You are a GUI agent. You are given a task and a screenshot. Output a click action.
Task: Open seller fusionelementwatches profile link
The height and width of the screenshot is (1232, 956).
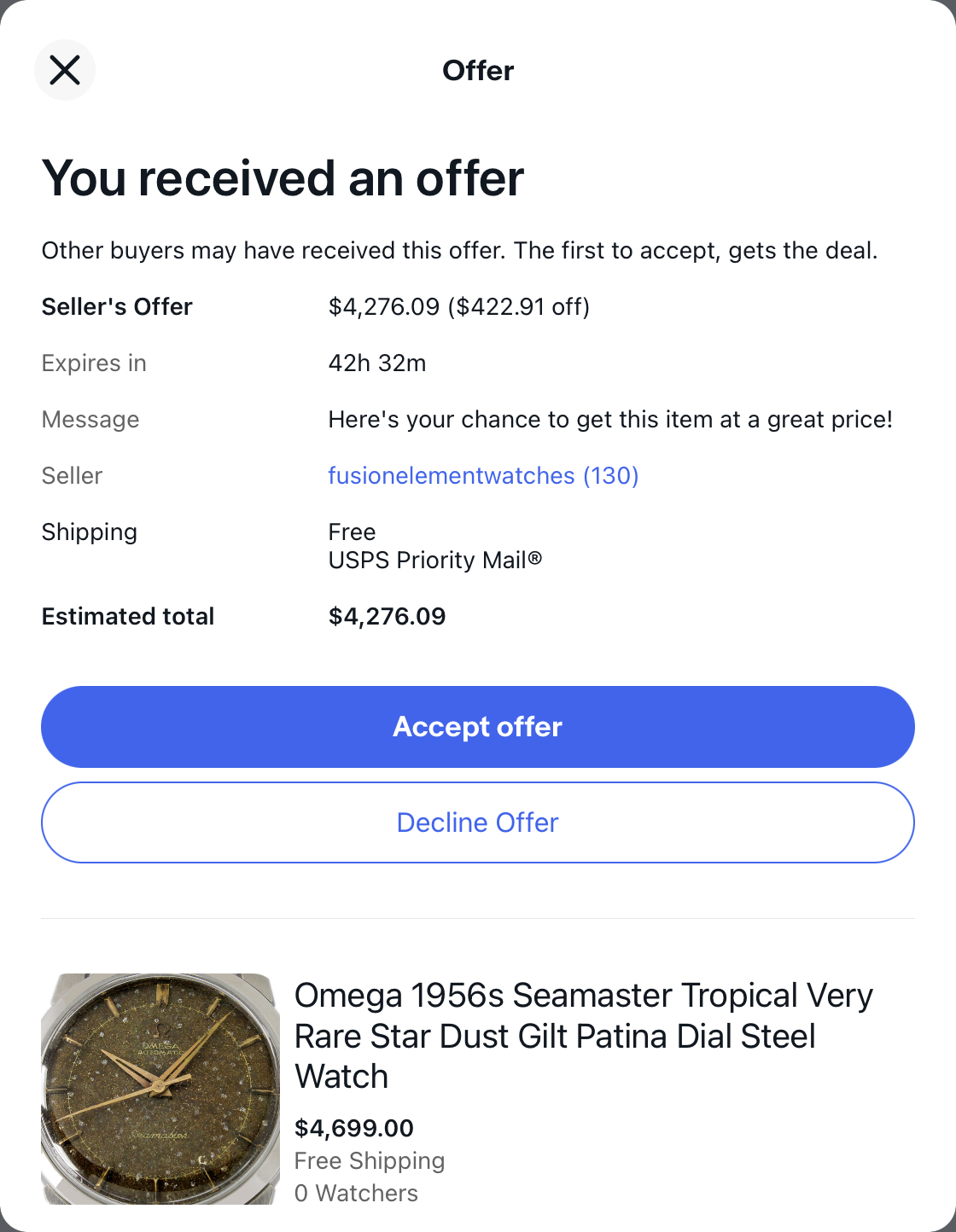pos(483,475)
